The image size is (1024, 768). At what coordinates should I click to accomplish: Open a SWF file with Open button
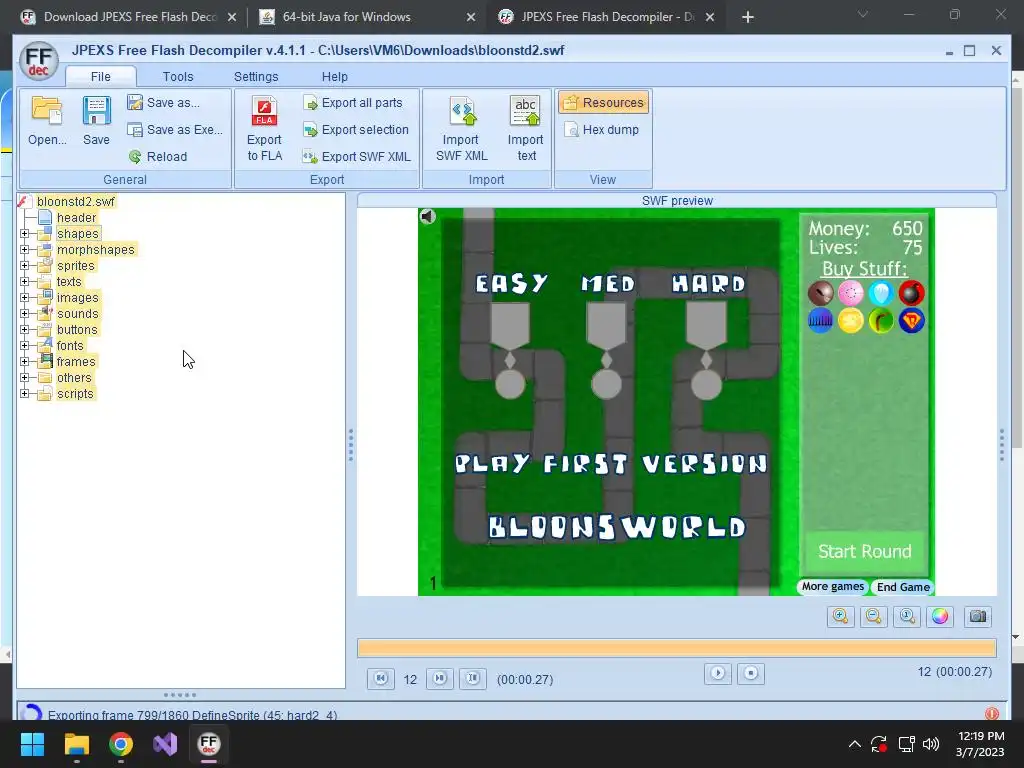pos(47,120)
